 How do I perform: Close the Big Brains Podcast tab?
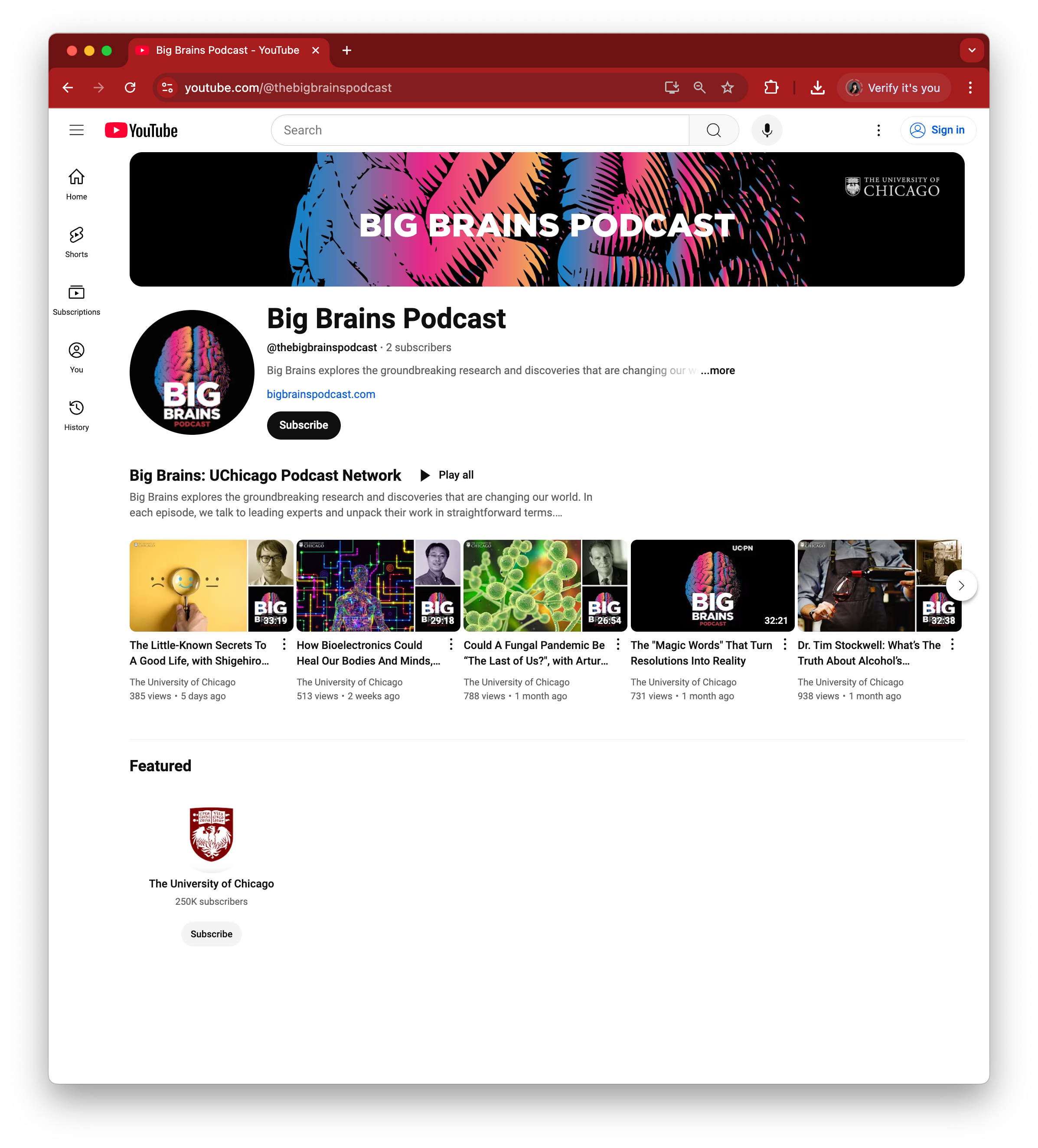316,51
